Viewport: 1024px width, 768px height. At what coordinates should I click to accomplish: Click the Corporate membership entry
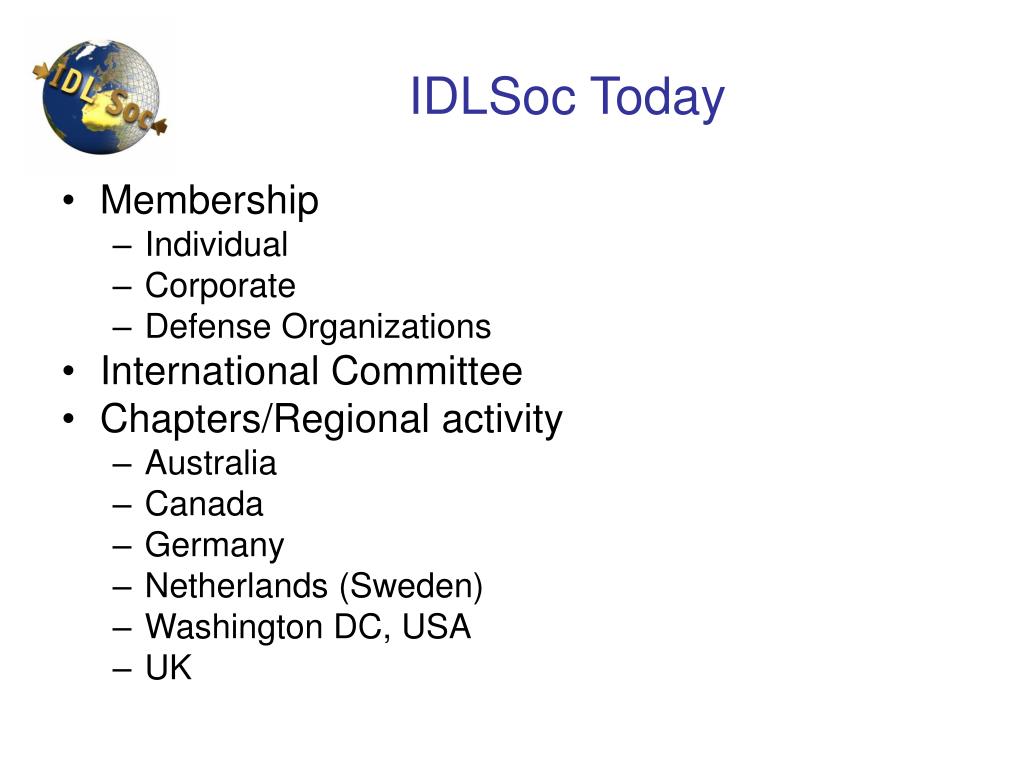(220, 286)
